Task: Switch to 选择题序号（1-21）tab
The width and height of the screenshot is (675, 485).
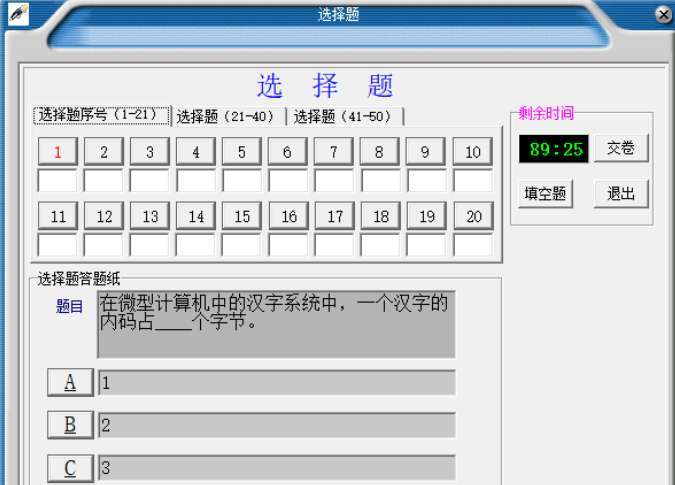Action: [102, 115]
